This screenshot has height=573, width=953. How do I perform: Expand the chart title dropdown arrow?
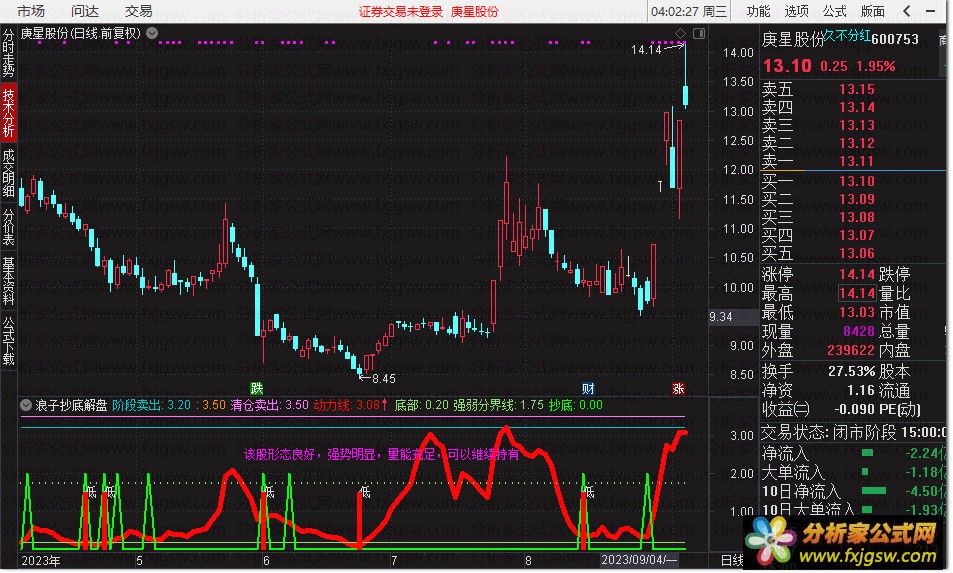(152, 33)
